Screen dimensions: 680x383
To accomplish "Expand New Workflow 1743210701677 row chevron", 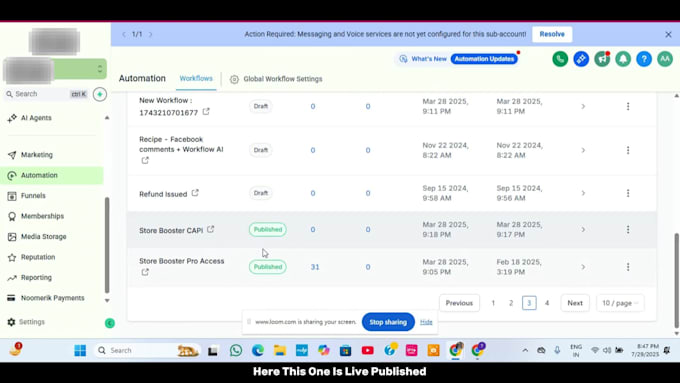I will click(583, 106).
